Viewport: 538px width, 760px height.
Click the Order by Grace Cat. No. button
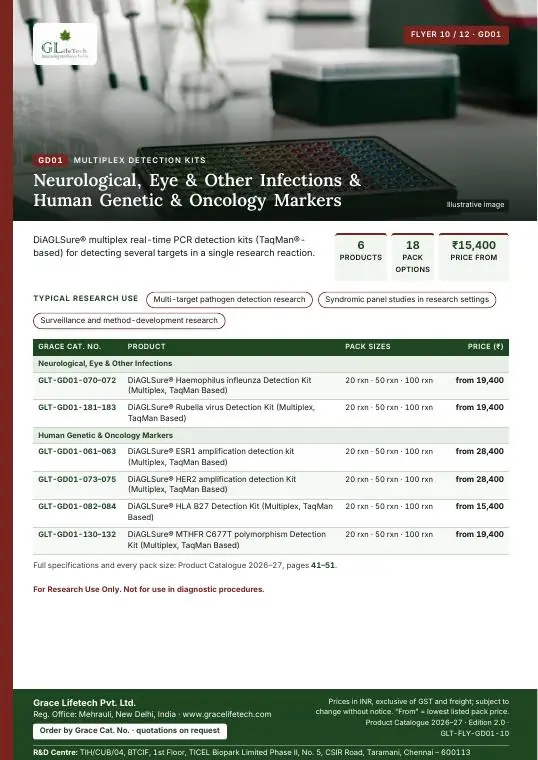click(x=130, y=730)
